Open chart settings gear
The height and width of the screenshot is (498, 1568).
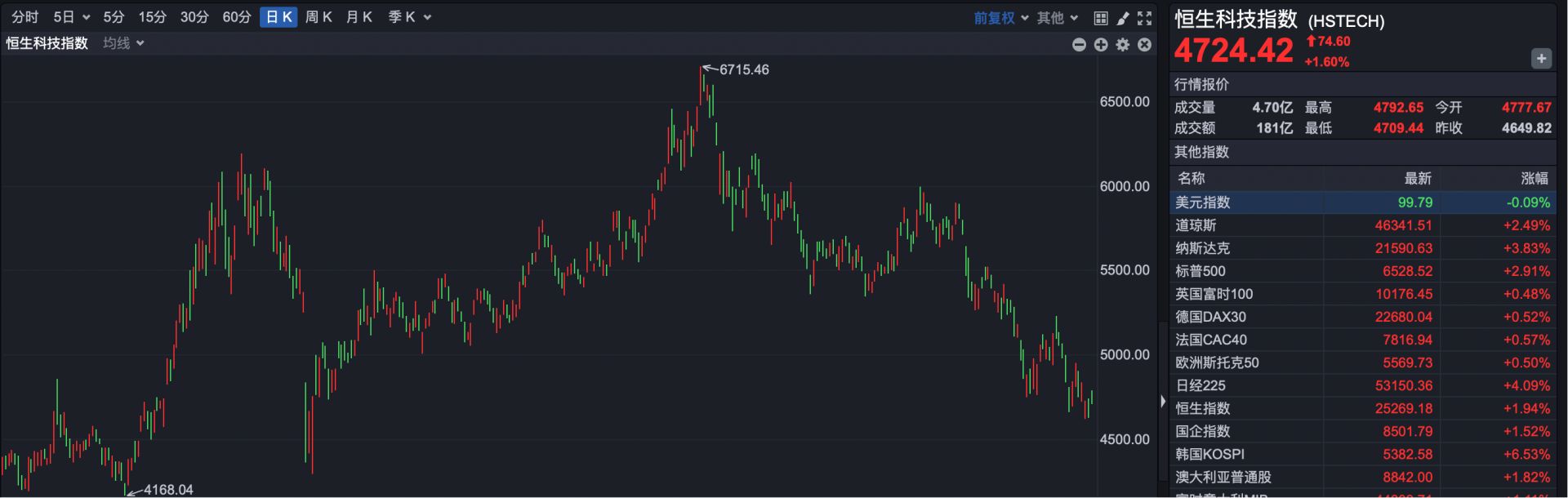tap(1123, 45)
